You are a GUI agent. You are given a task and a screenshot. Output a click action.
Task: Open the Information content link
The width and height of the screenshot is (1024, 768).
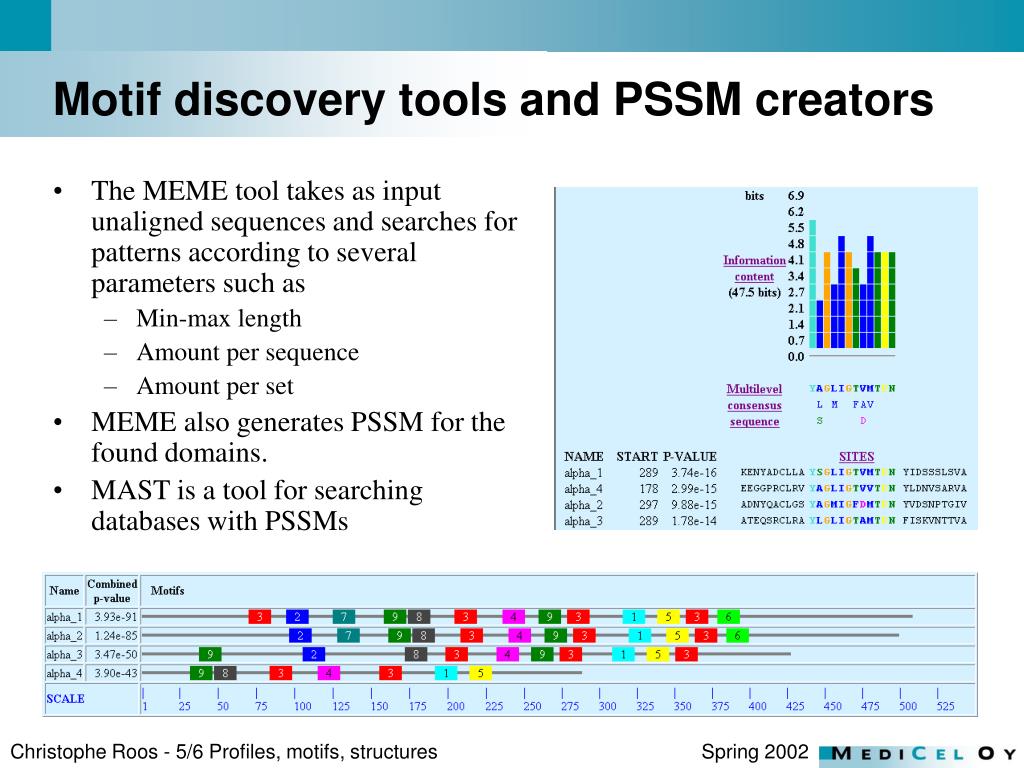point(754,268)
